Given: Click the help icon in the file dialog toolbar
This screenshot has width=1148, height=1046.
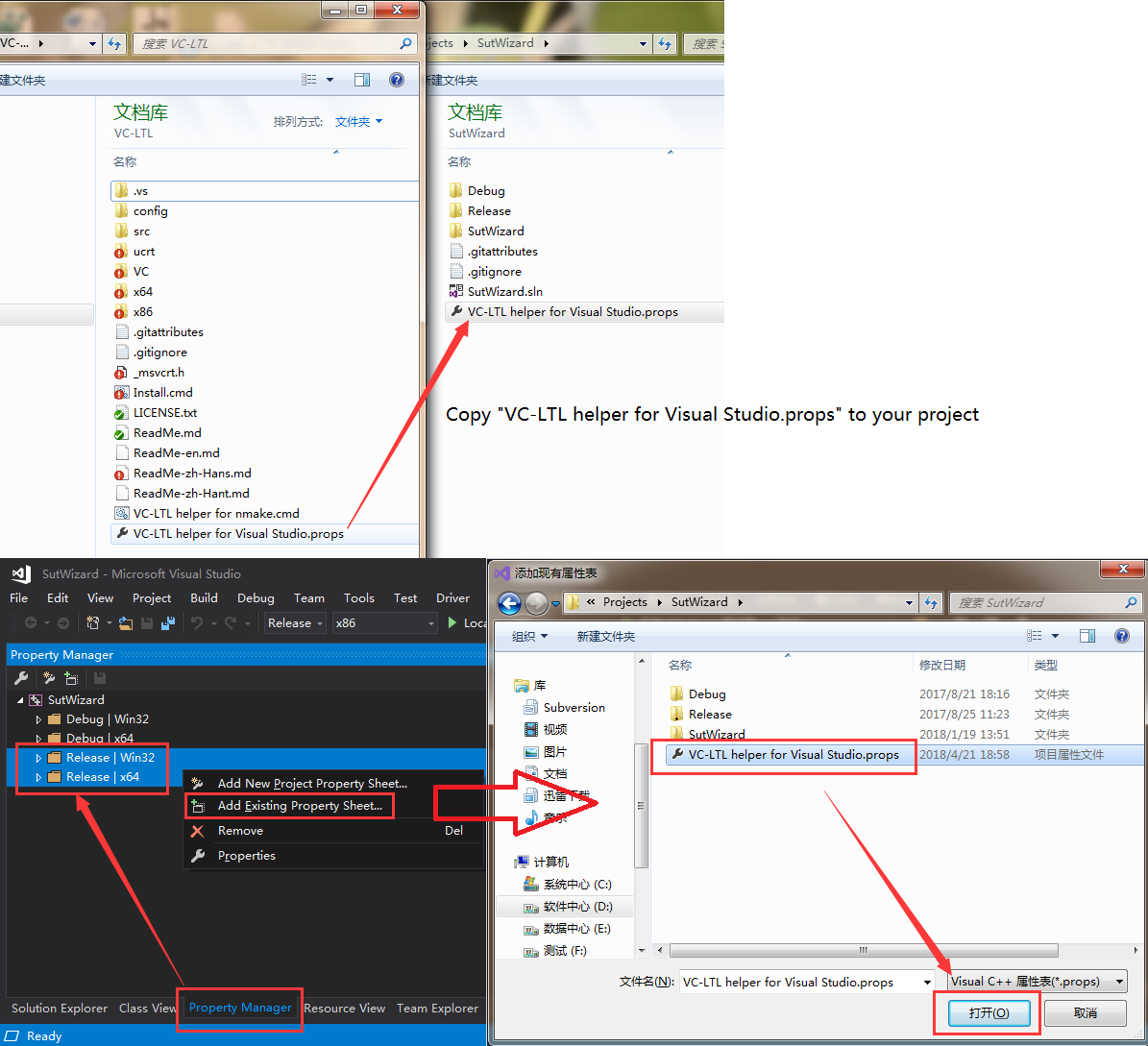Looking at the screenshot, I should click(x=1122, y=636).
